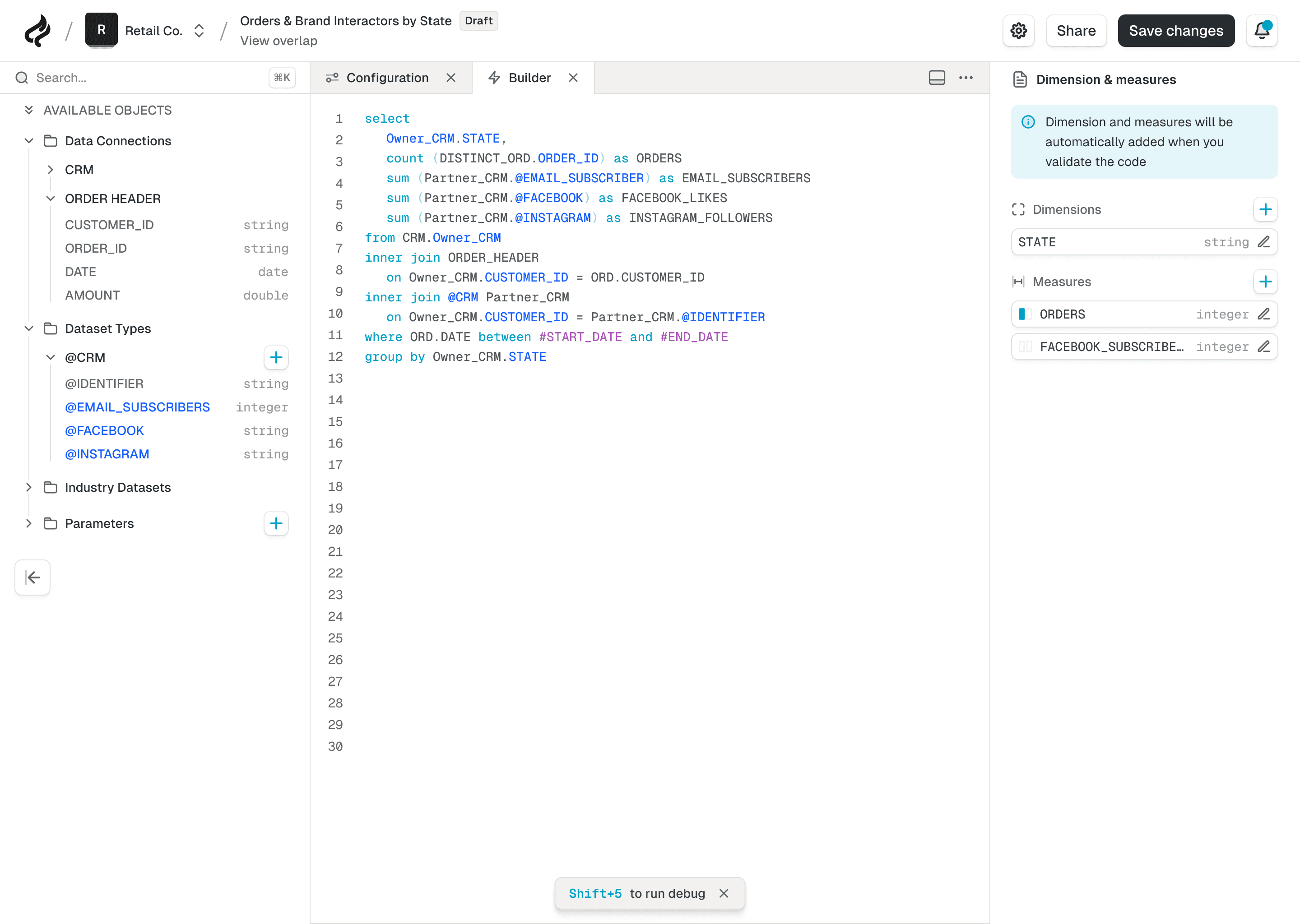Click the info icon in the notice

(1028, 122)
